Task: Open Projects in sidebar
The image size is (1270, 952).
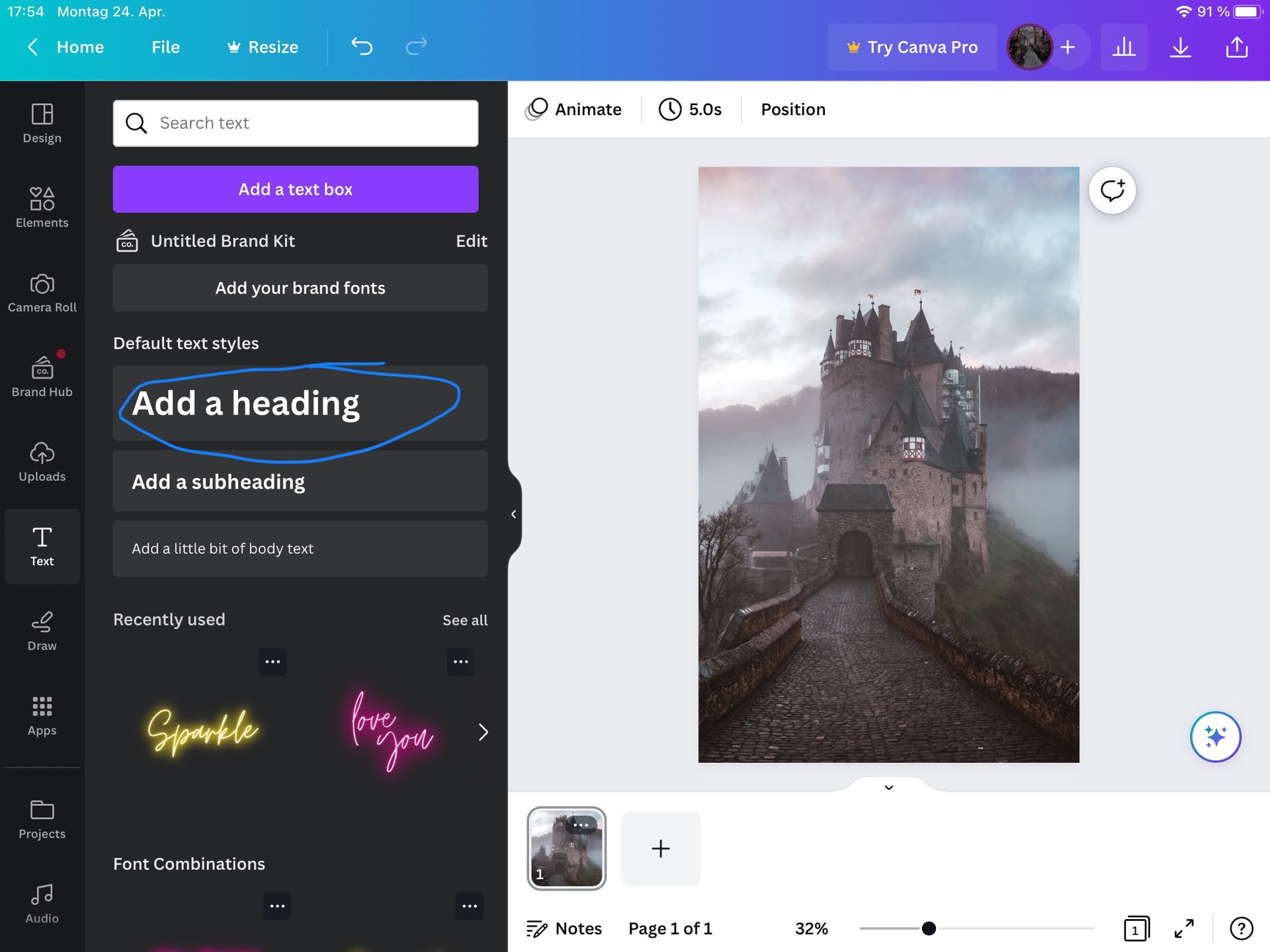Action: (42, 820)
